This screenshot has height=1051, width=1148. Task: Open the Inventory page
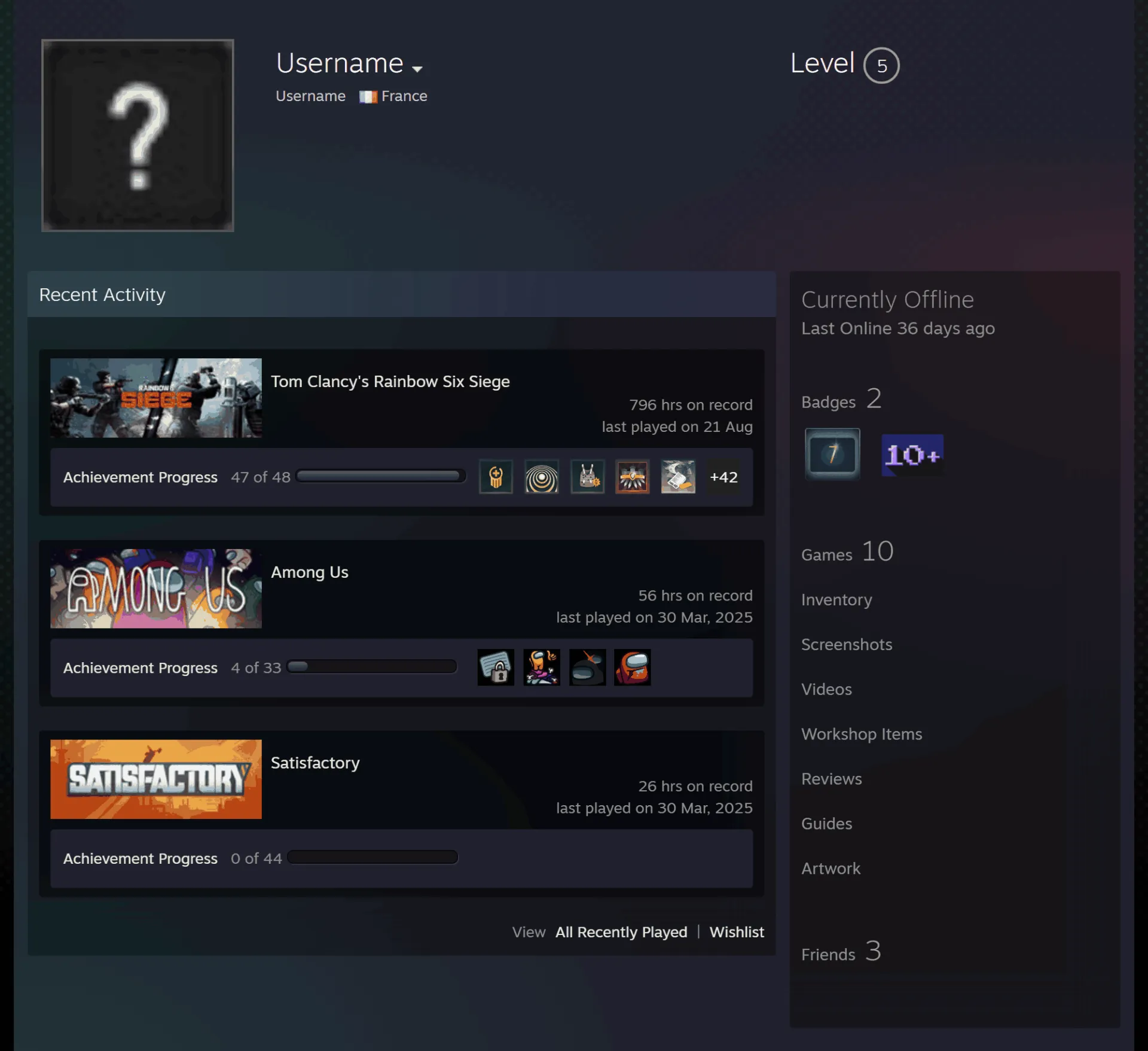(x=836, y=600)
